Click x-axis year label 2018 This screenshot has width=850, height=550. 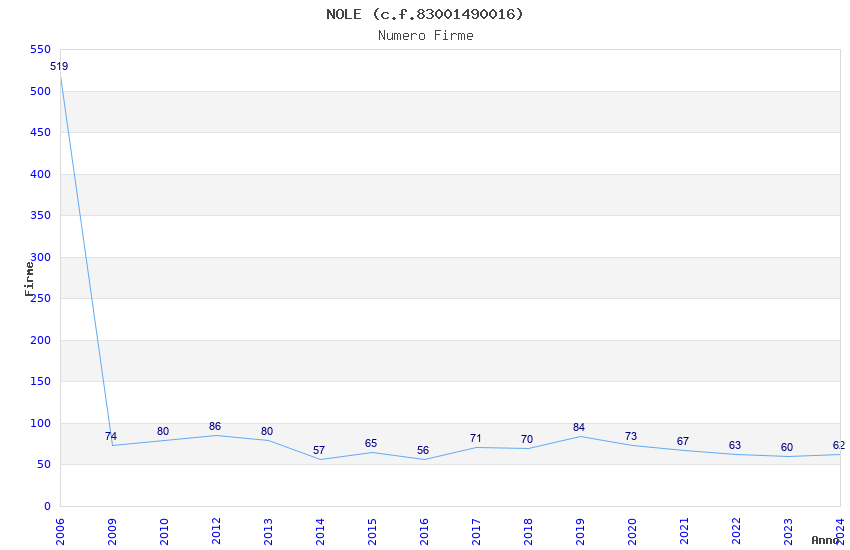pyautogui.click(x=529, y=532)
